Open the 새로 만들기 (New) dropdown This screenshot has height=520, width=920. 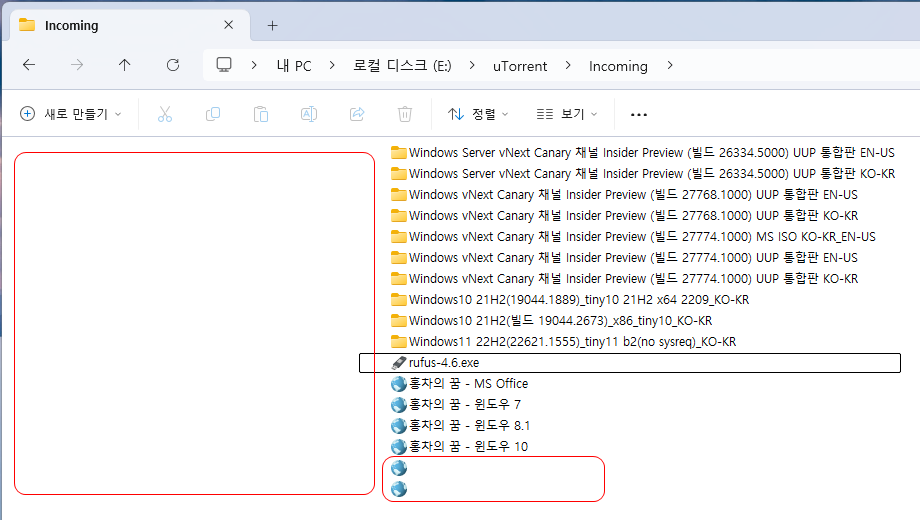(x=70, y=114)
